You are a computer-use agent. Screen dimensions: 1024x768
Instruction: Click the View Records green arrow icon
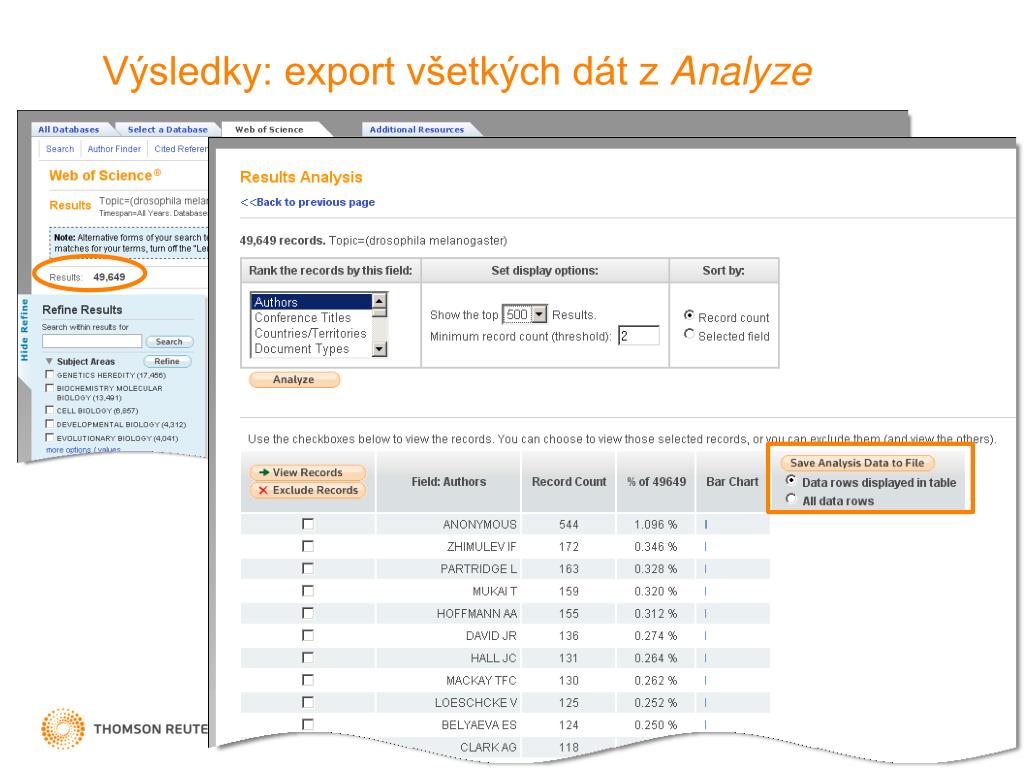[264, 472]
